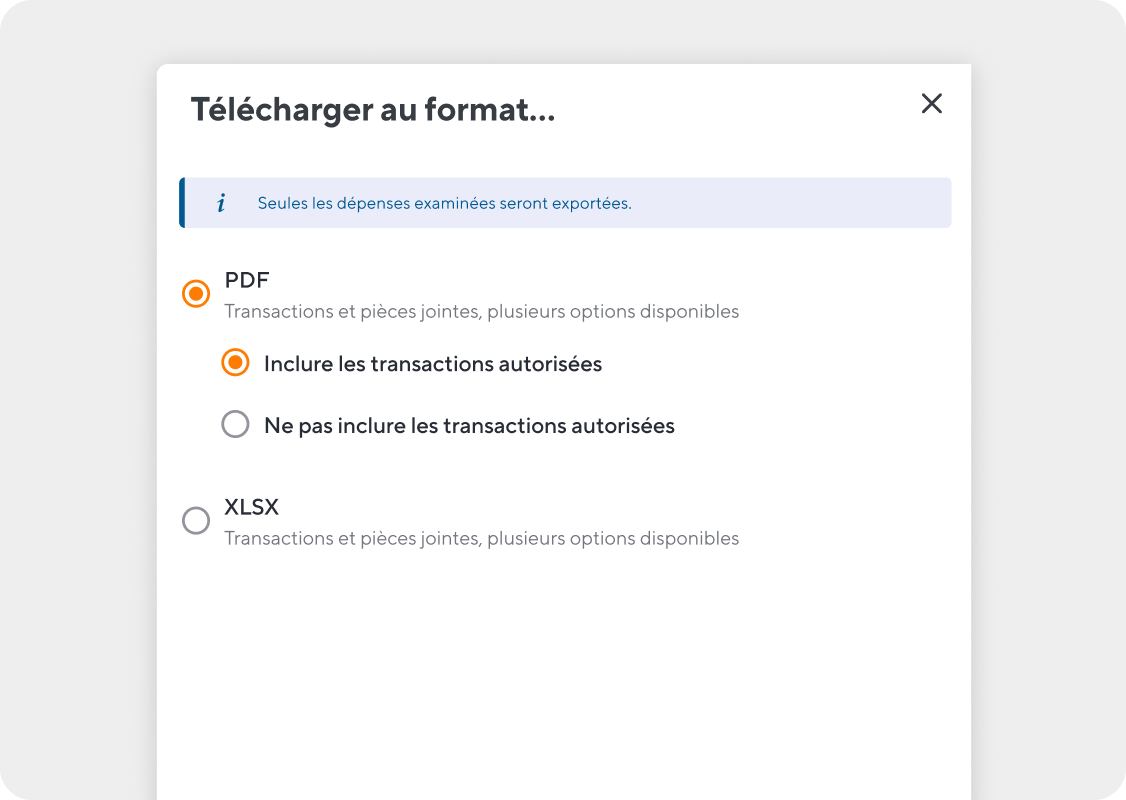Click the Ne pas inclure les transactions label
The image size is (1126, 800).
click(x=470, y=426)
